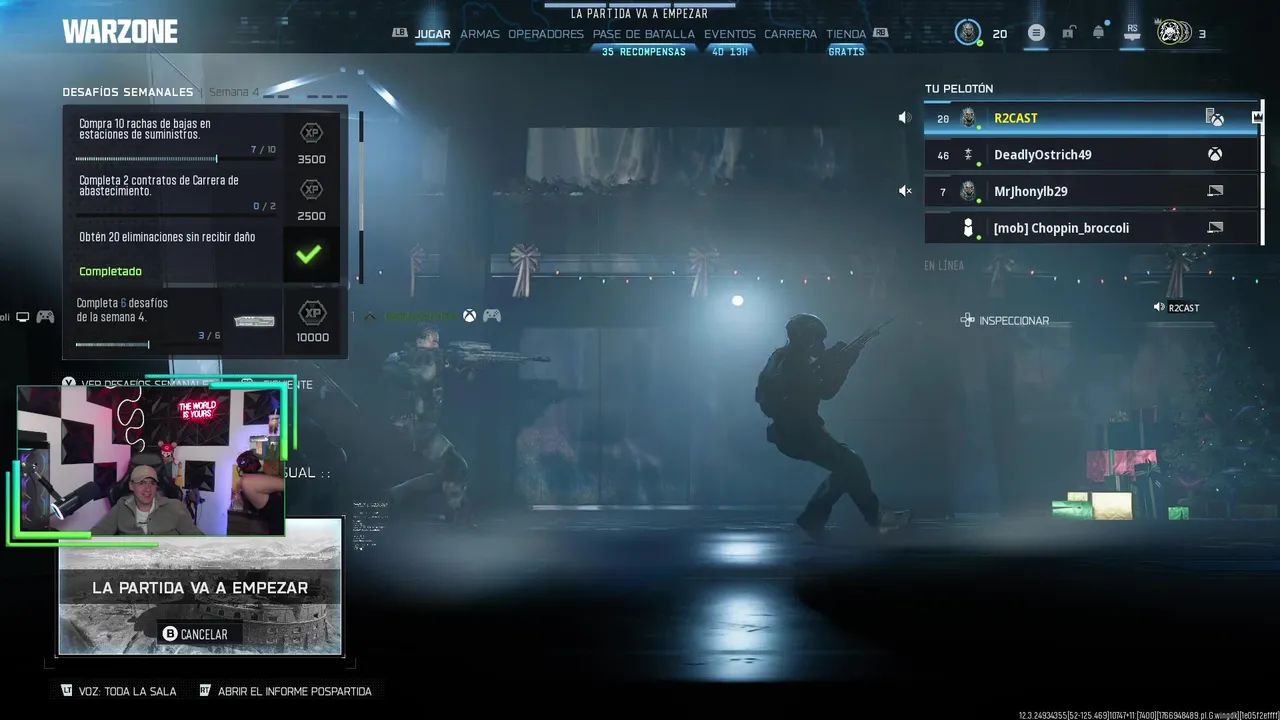Expand the chevron beside center operator nameplate
The image size is (1280, 720).
point(369,316)
